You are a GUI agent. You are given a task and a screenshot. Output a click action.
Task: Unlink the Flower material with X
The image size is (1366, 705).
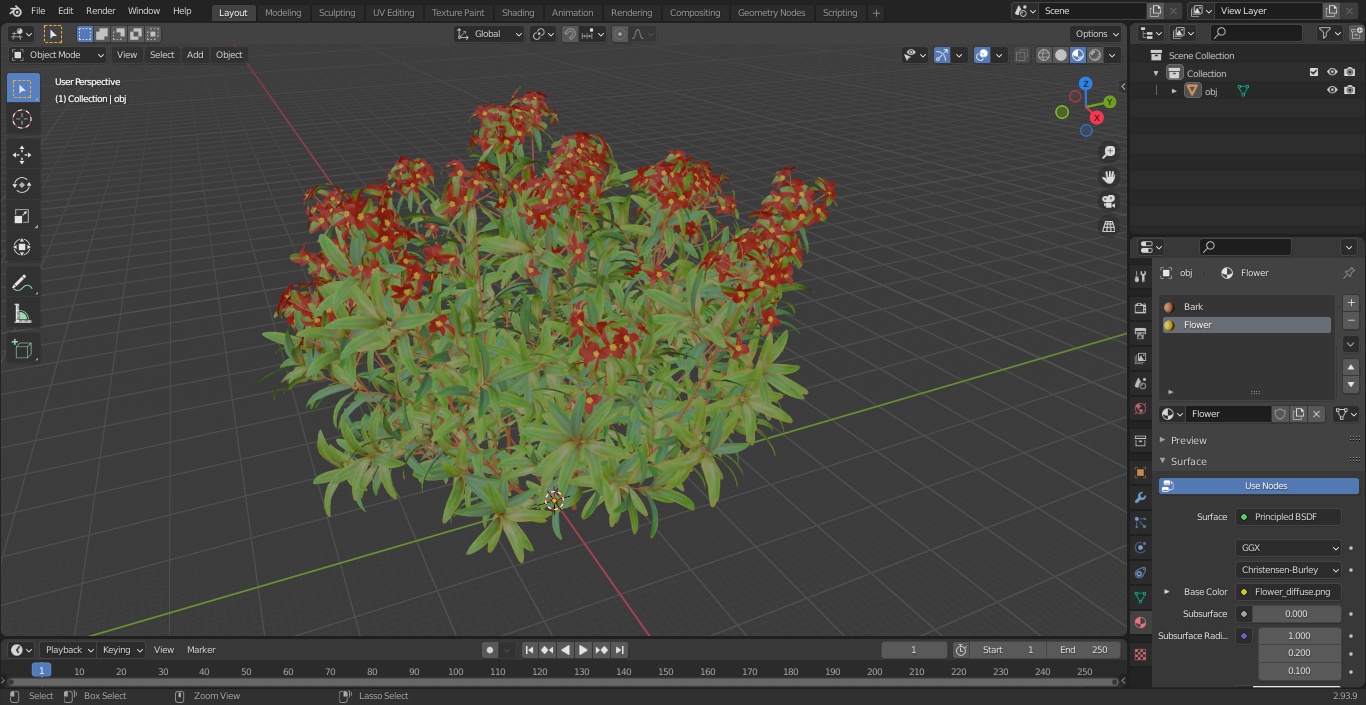tap(1316, 414)
